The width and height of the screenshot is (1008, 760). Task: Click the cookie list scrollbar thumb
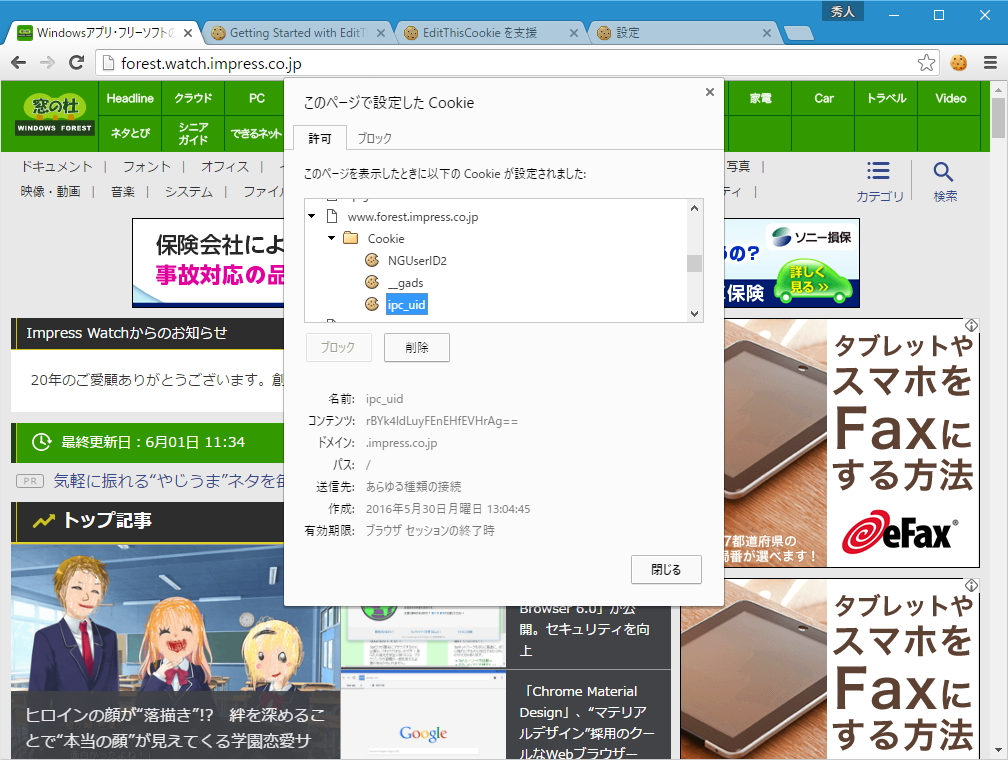(x=694, y=263)
